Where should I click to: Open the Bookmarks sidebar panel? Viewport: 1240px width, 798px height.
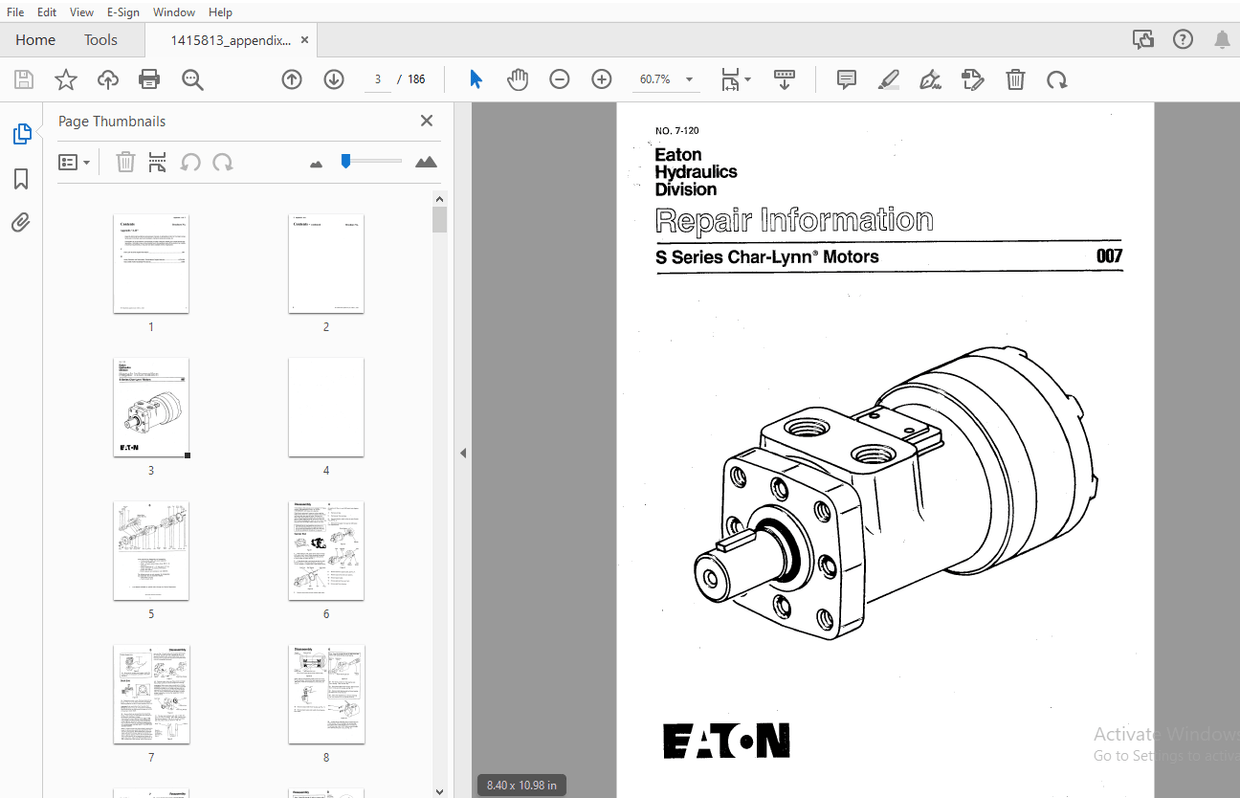pos(20,178)
